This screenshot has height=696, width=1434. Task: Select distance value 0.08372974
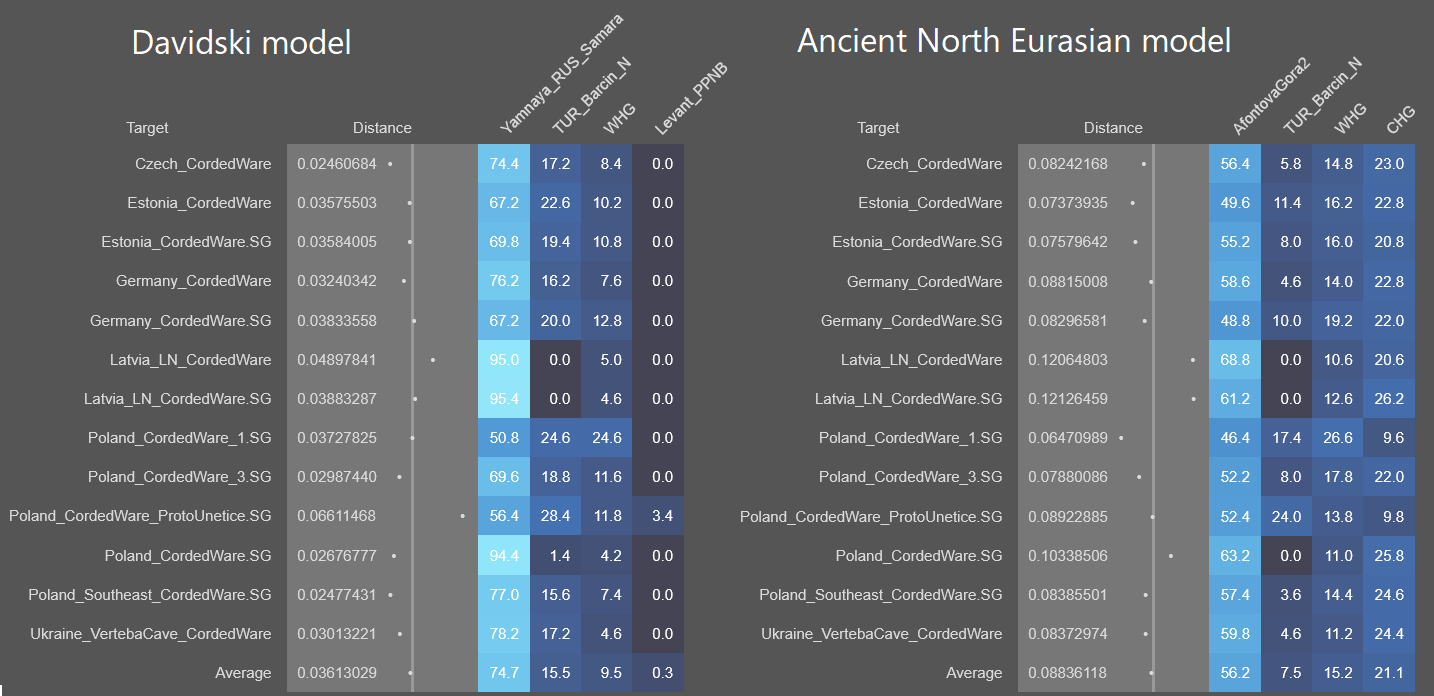(1068, 634)
